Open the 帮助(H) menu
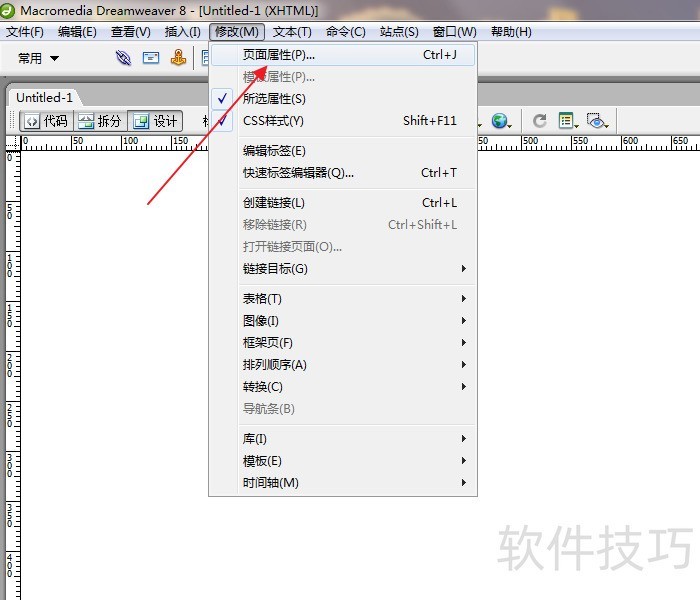The height and width of the screenshot is (600, 700). (511, 32)
